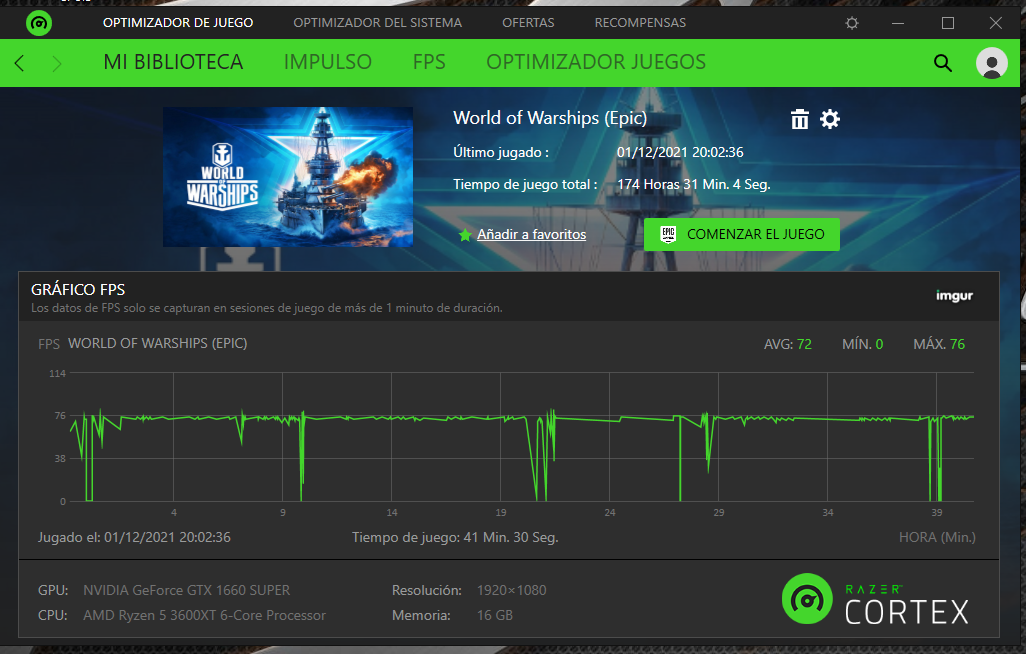Image resolution: width=1026 pixels, height=654 pixels.
Task: Click the World of Warships cover thumbnail
Action: 288,177
